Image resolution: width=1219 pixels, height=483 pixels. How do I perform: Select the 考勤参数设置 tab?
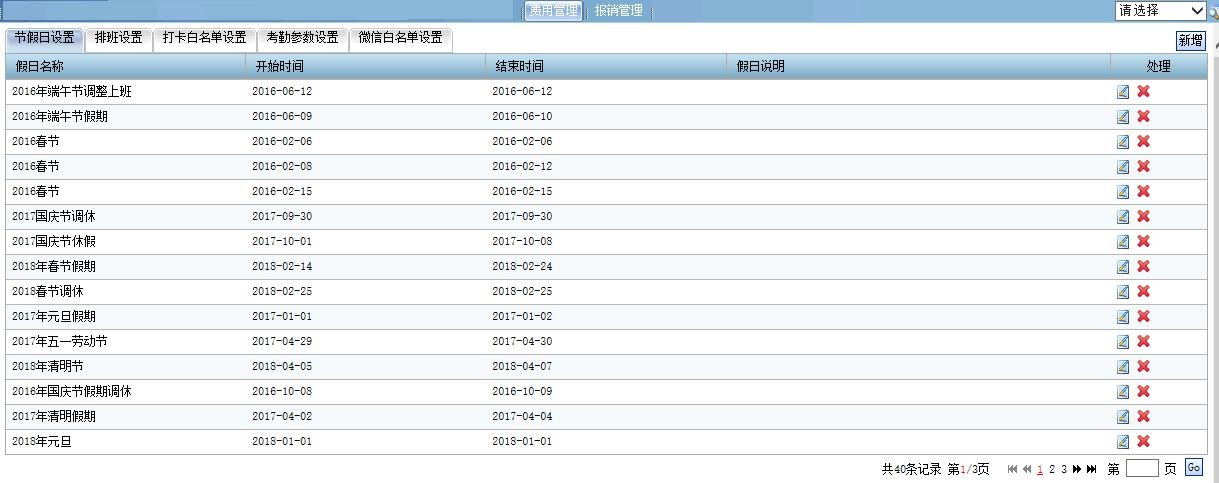(302, 38)
